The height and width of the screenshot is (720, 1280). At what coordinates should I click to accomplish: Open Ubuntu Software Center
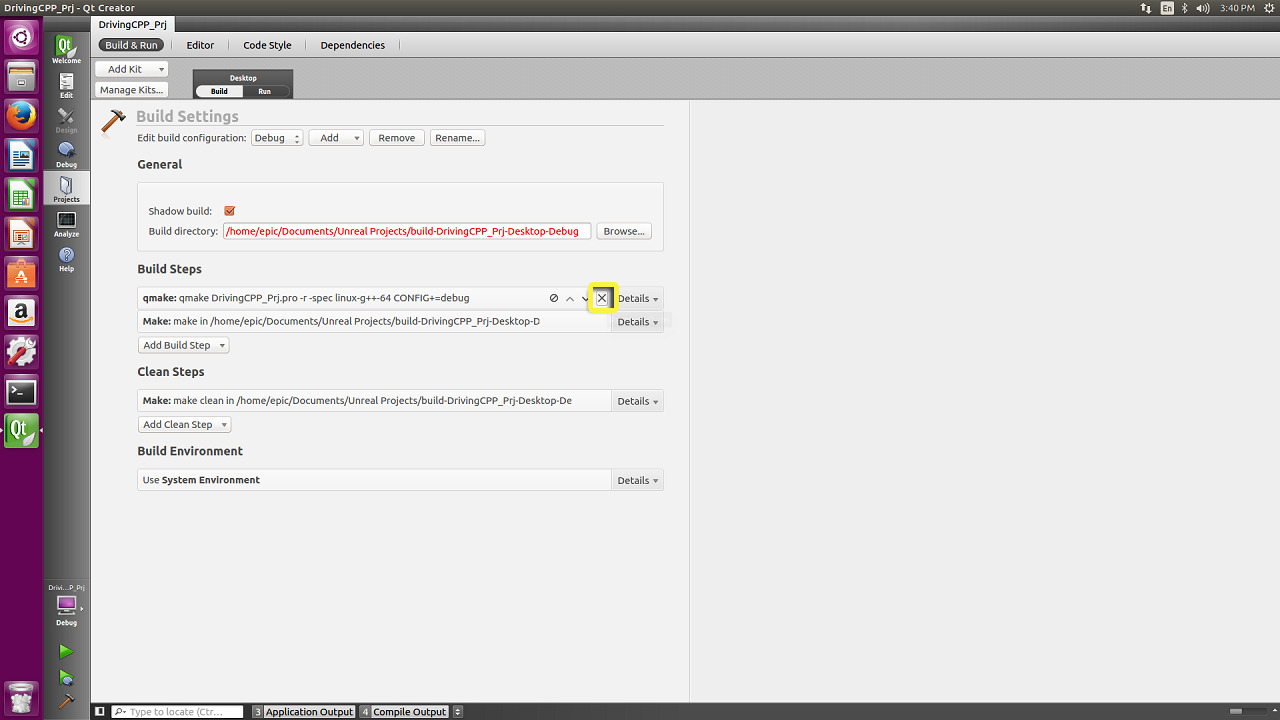[x=21, y=273]
